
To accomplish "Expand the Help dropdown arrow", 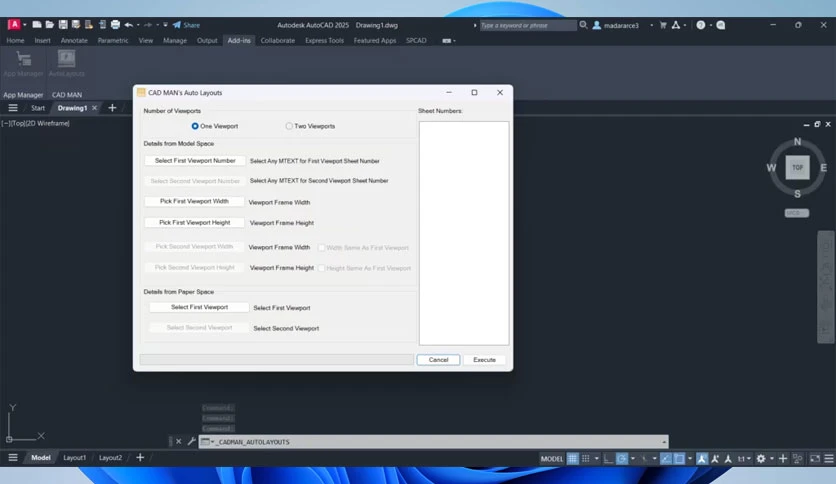I will pos(711,25).
